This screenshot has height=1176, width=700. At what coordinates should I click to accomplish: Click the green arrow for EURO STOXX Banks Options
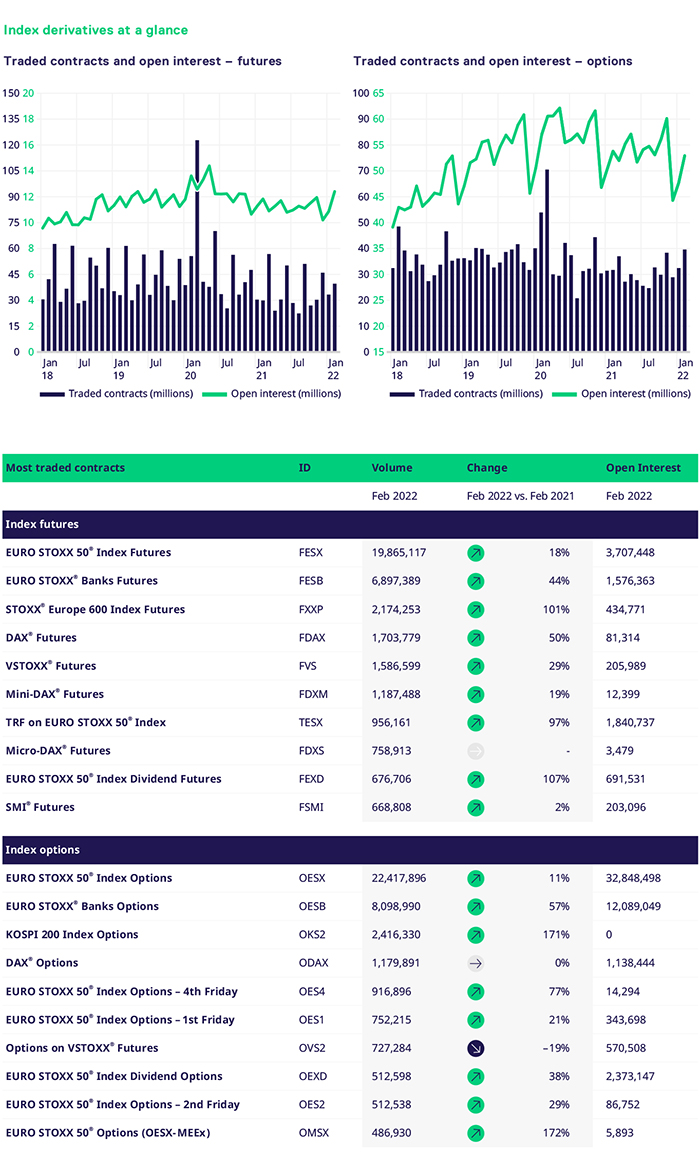[x=476, y=907]
